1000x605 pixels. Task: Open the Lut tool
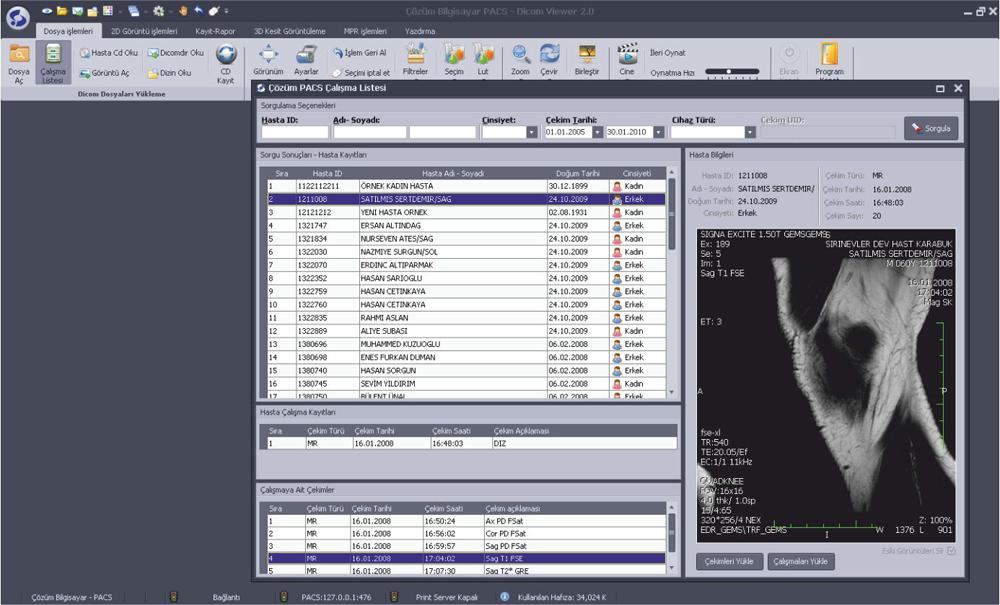coord(483,61)
